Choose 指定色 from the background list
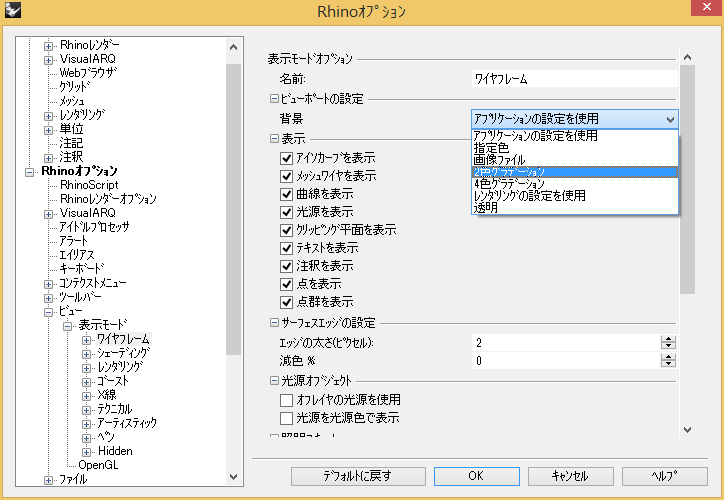The height and width of the screenshot is (500, 724). 574,148
